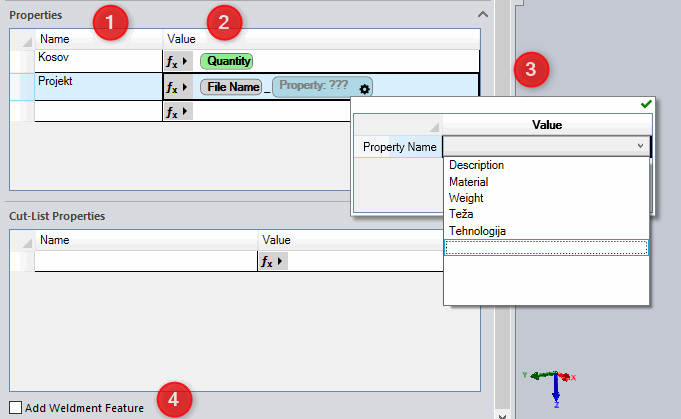Image resolution: width=681 pixels, height=419 pixels.
Task: Open the Property Name dropdown arrow
Action: pyautogui.click(x=640, y=146)
